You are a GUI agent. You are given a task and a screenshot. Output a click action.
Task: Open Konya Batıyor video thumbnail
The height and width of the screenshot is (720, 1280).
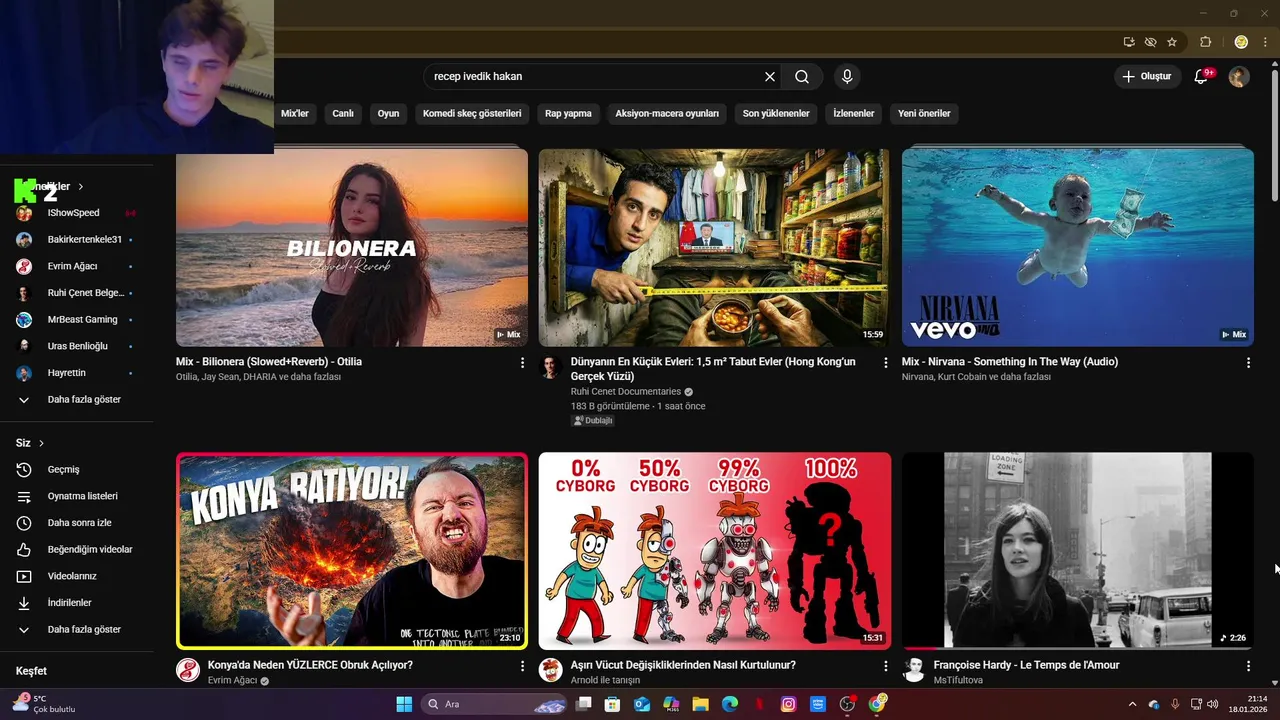(x=352, y=551)
